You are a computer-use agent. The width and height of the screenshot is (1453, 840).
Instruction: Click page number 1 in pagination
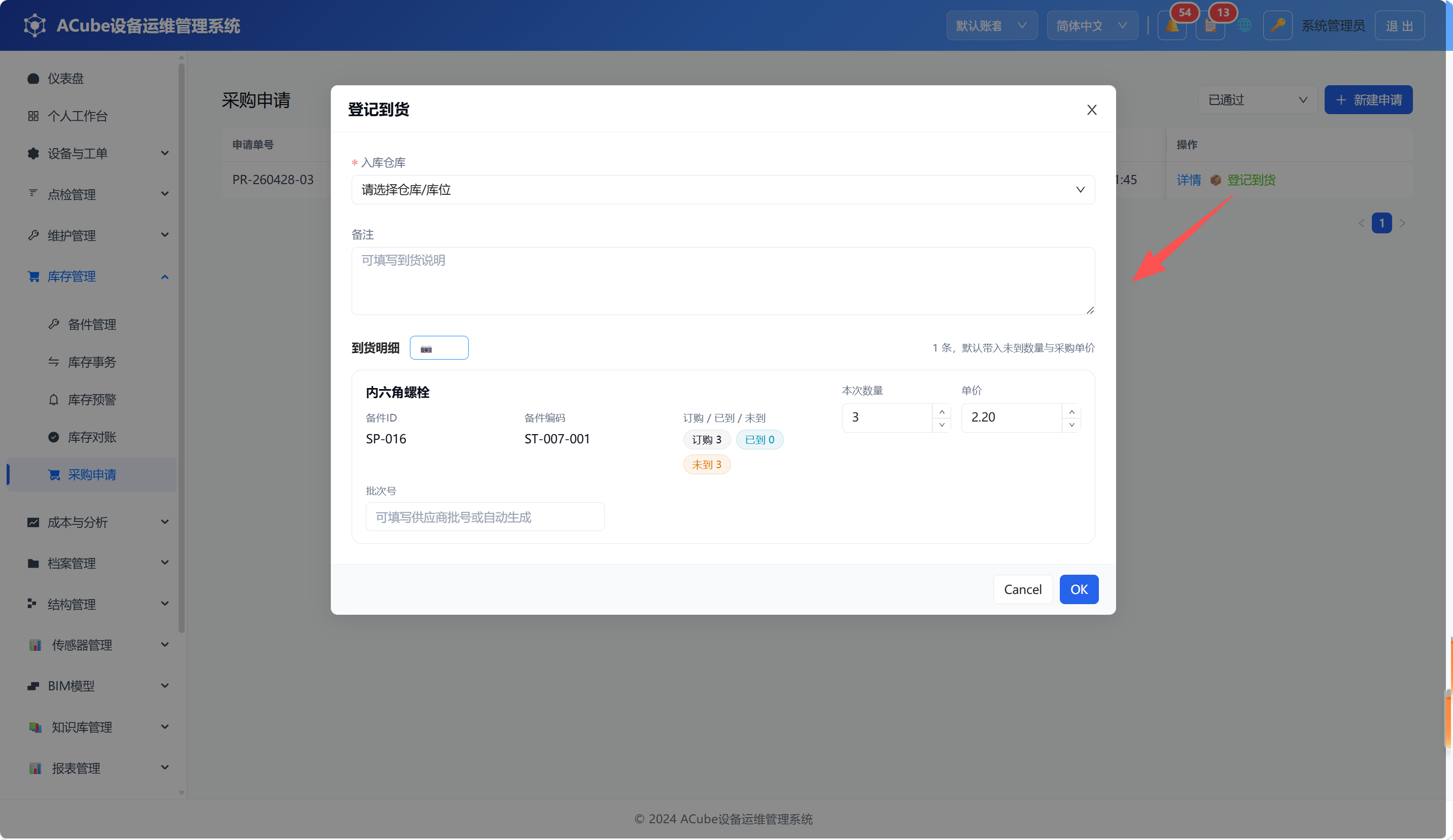(1381, 223)
